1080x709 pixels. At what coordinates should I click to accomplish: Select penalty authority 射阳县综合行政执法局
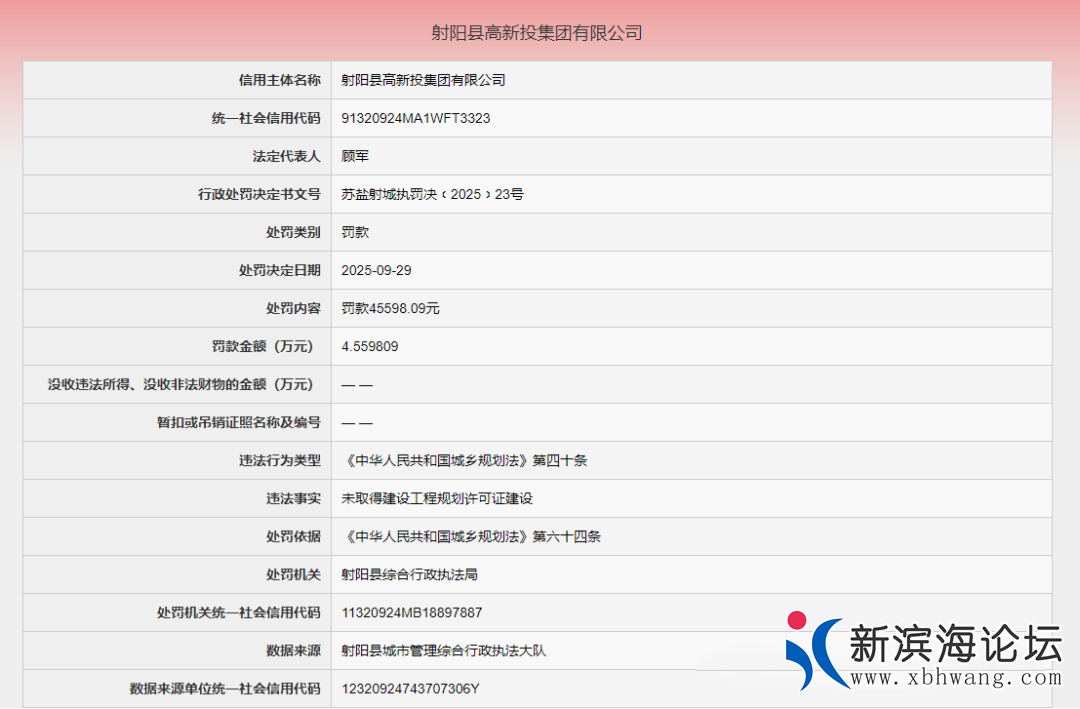point(409,574)
